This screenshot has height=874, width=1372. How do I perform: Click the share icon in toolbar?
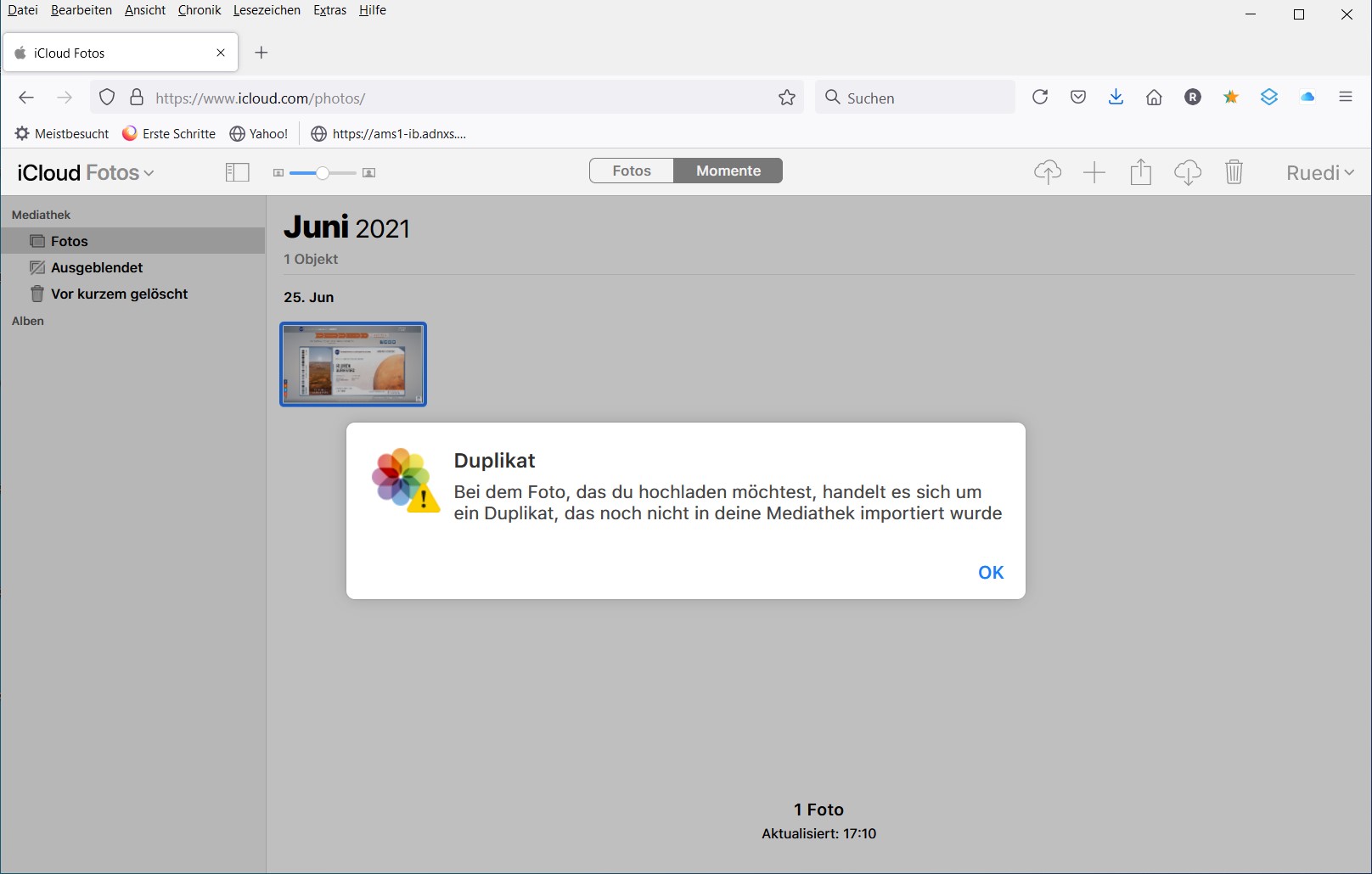pos(1141,172)
